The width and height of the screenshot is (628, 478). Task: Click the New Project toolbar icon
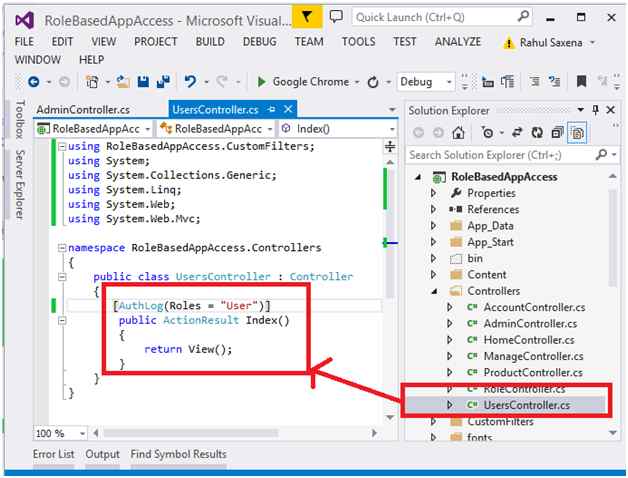pos(92,82)
